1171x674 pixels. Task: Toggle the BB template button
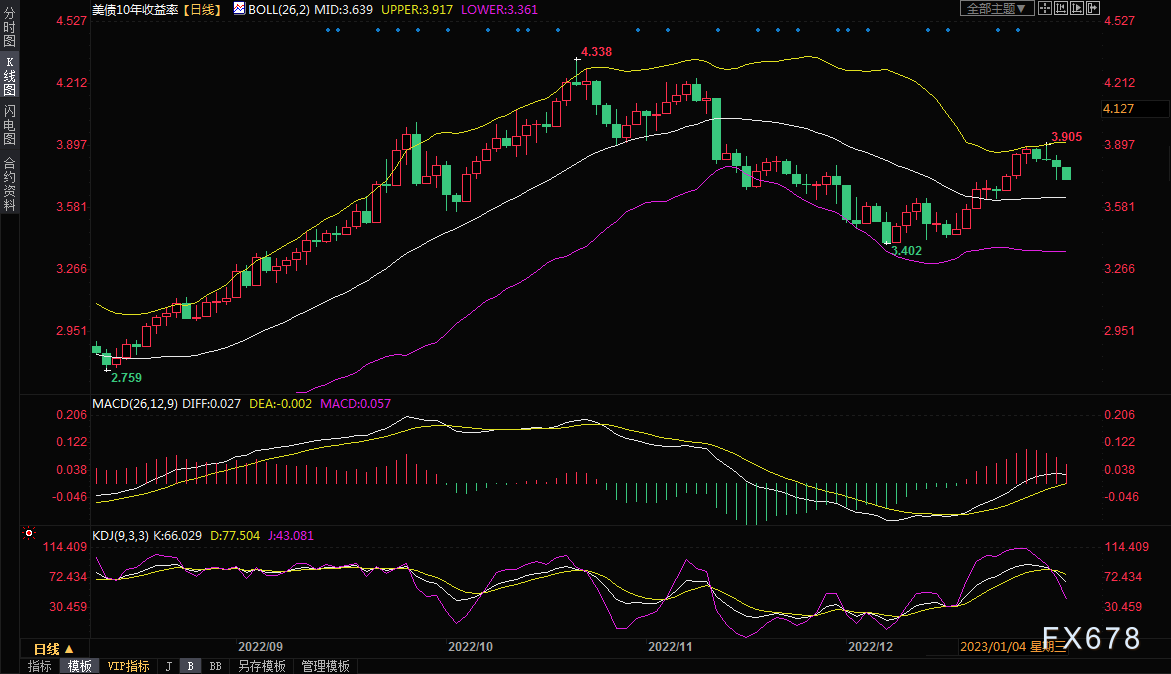215,666
